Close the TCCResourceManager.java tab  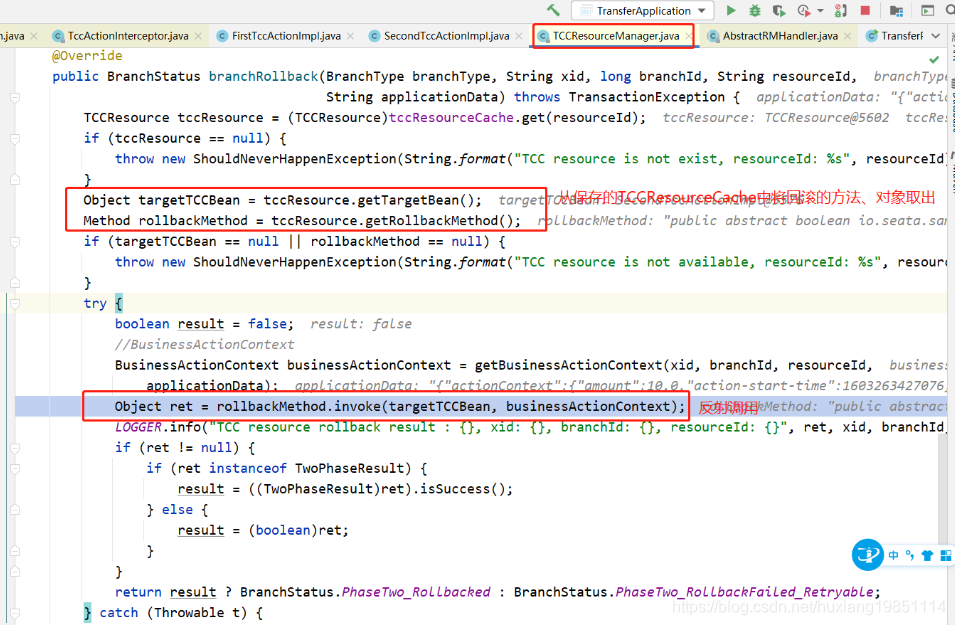point(688,36)
